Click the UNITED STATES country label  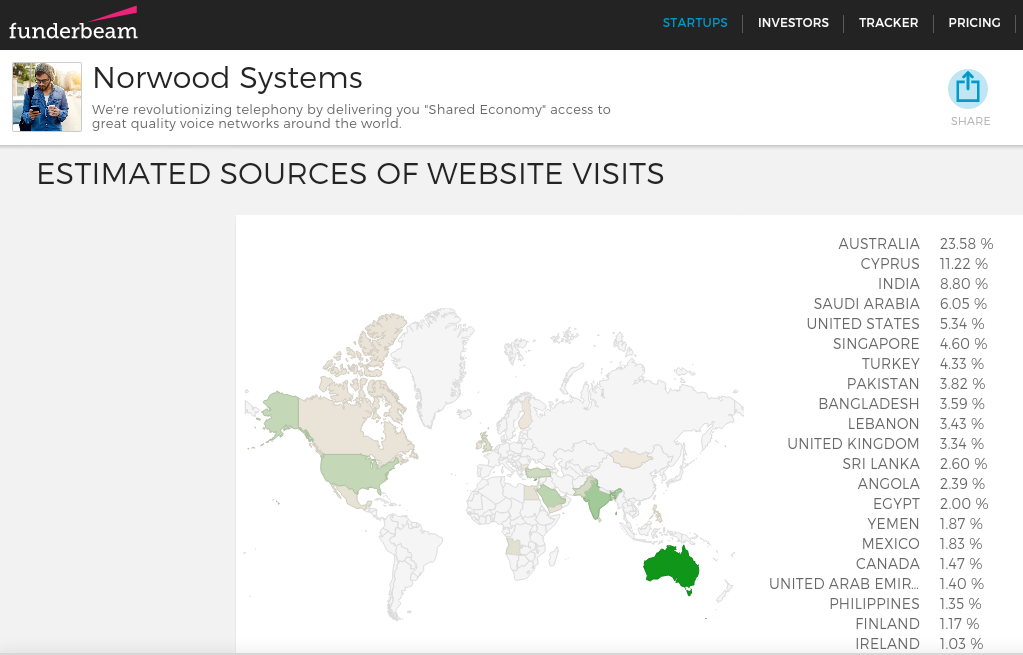coord(863,324)
